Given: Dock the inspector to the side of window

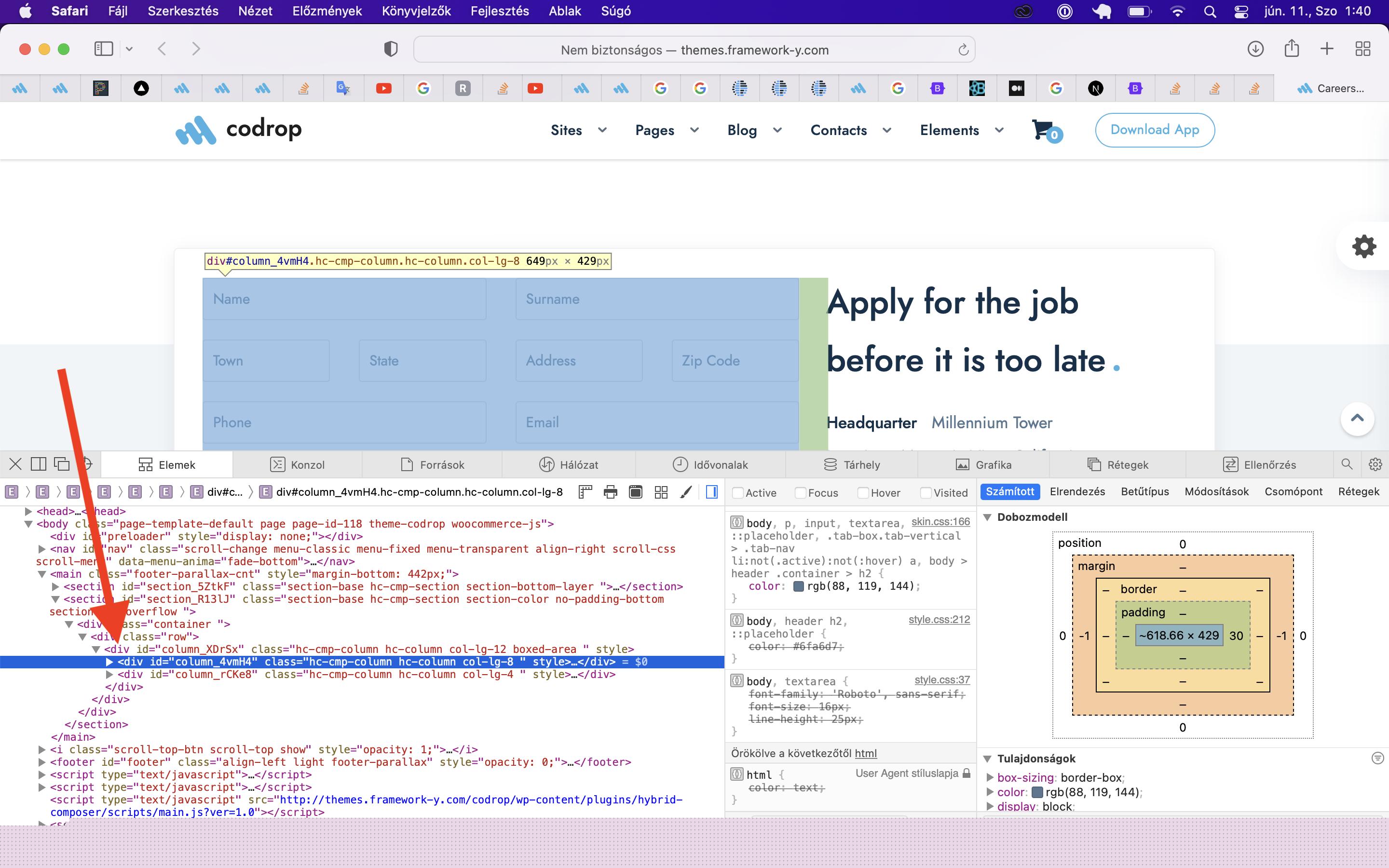Looking at the screenshot, I should 39,464.
